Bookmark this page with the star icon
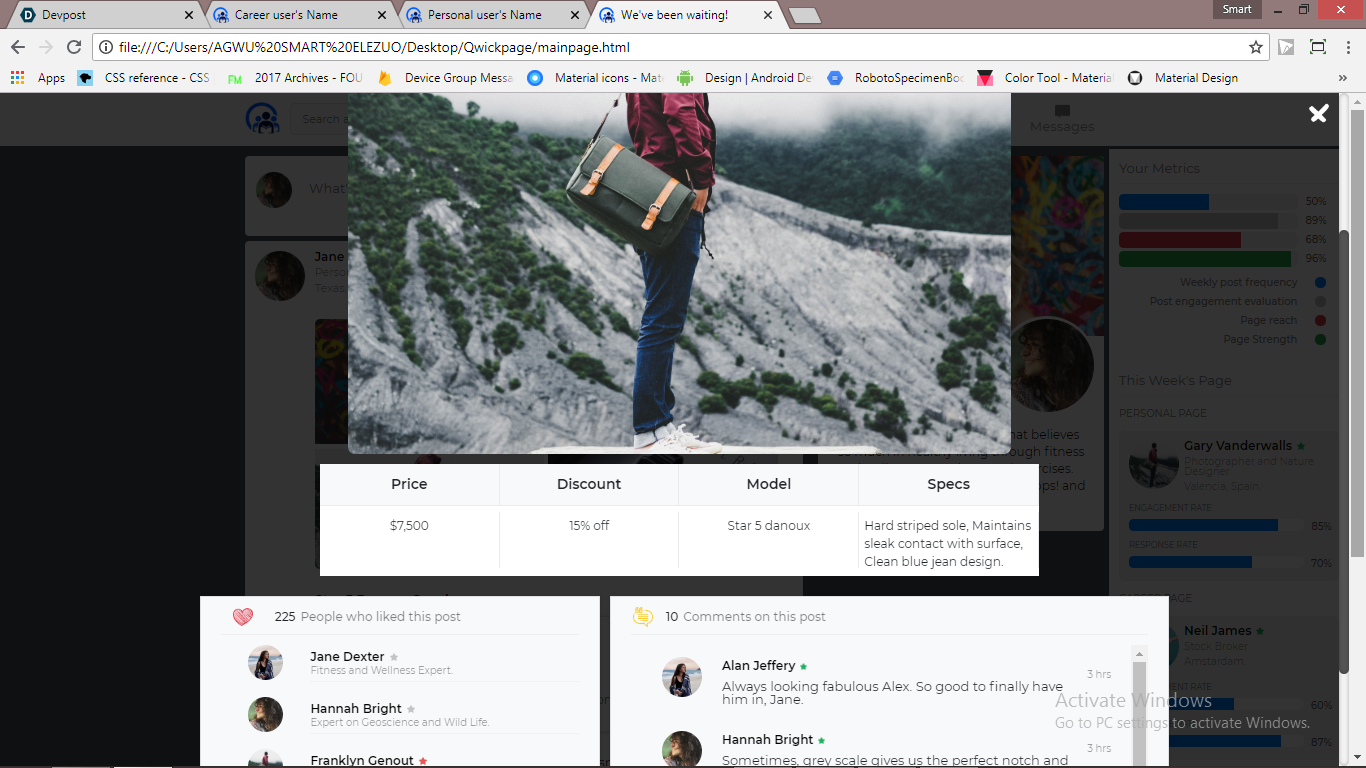This screenshot has height=768, width=1366. 1256,47
